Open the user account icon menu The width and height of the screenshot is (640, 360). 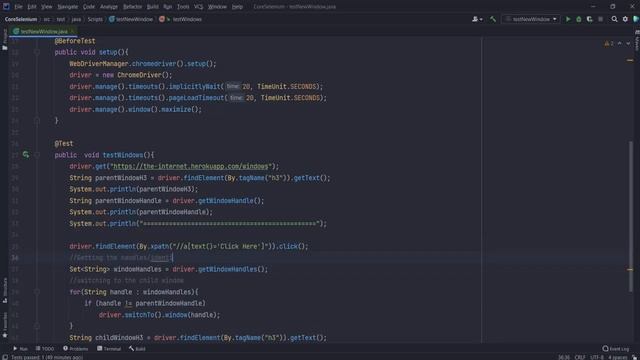(477, 19)
